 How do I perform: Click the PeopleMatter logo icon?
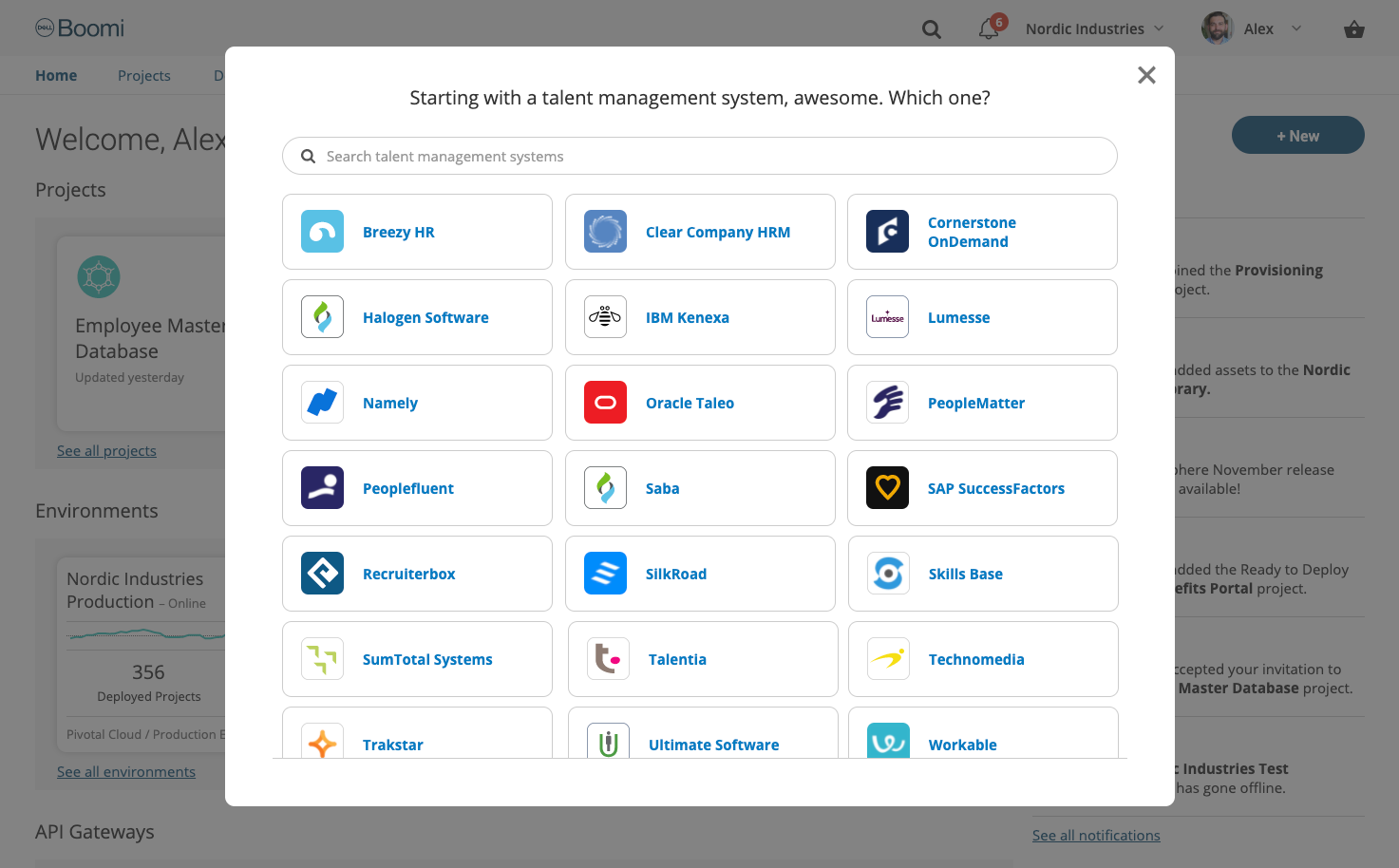pyautogui.click(x=887, y=403)
